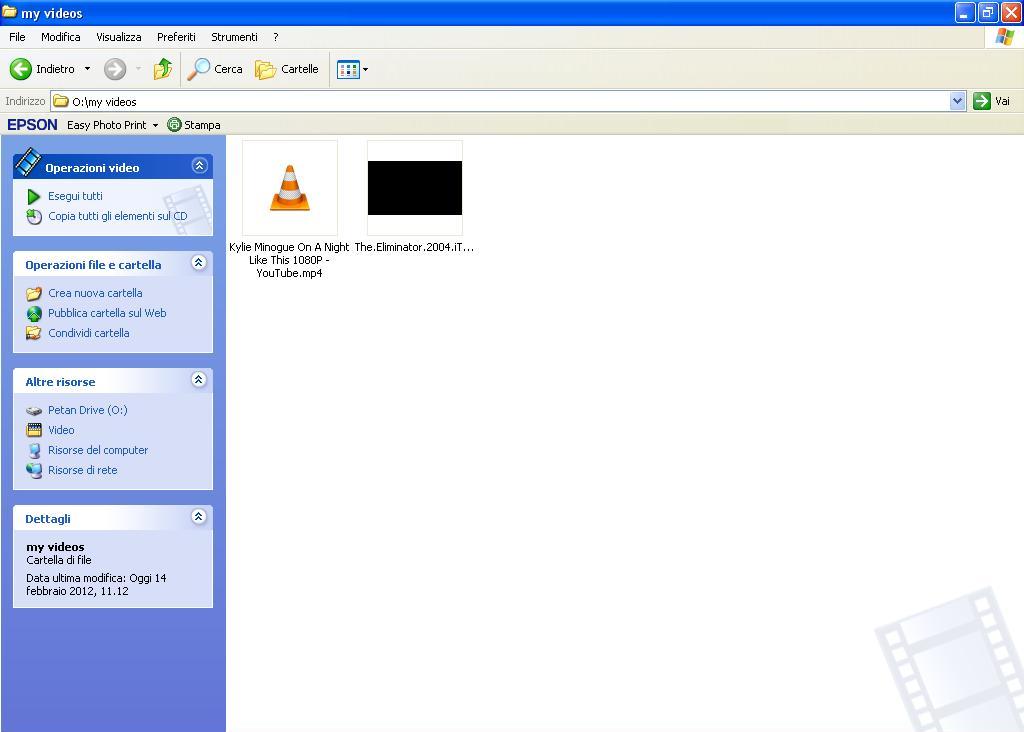Image resolution: width=1024 pixels, height=732 pixels.
Task: Click the Operazioni video panel title
Action: pyautogui.click(x=92, y=168)
